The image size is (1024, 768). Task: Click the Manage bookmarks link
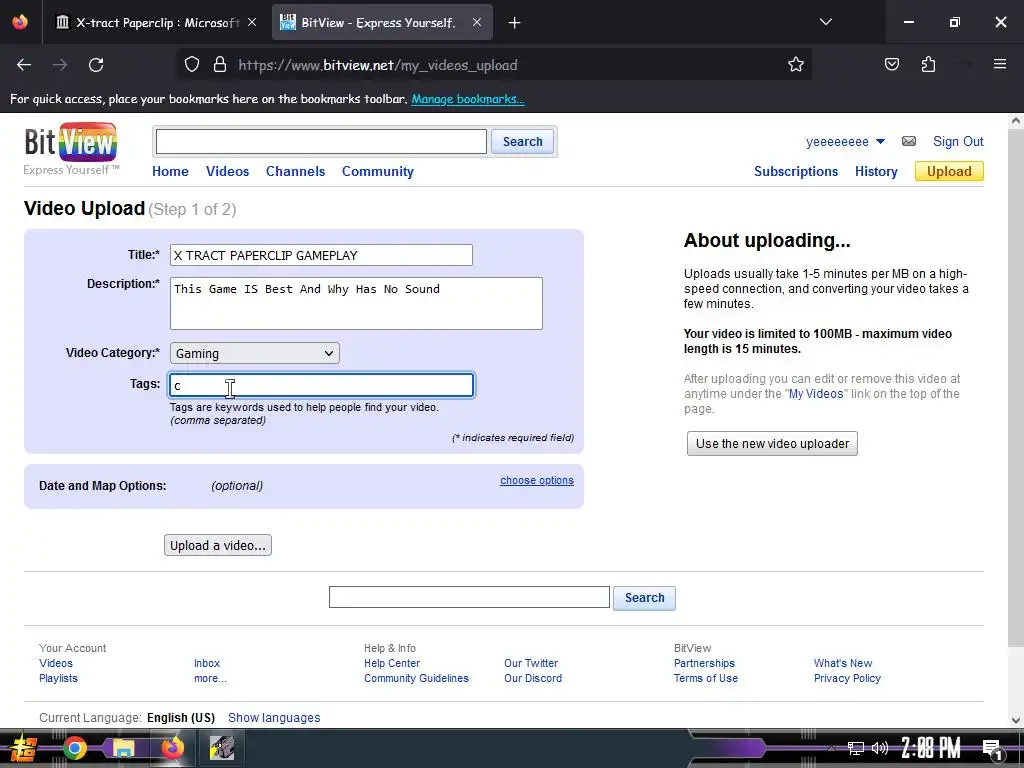pos(468,99)
